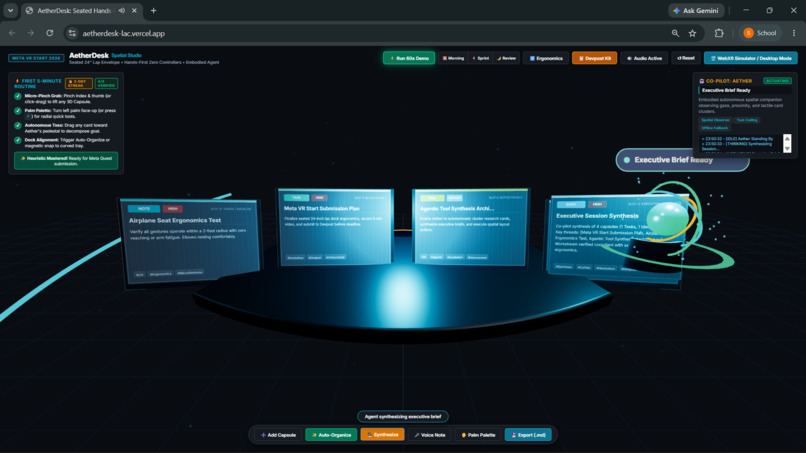806x453 pixels.
Task: Click the 4/4 Verified badge
Action: pos(106,83)
